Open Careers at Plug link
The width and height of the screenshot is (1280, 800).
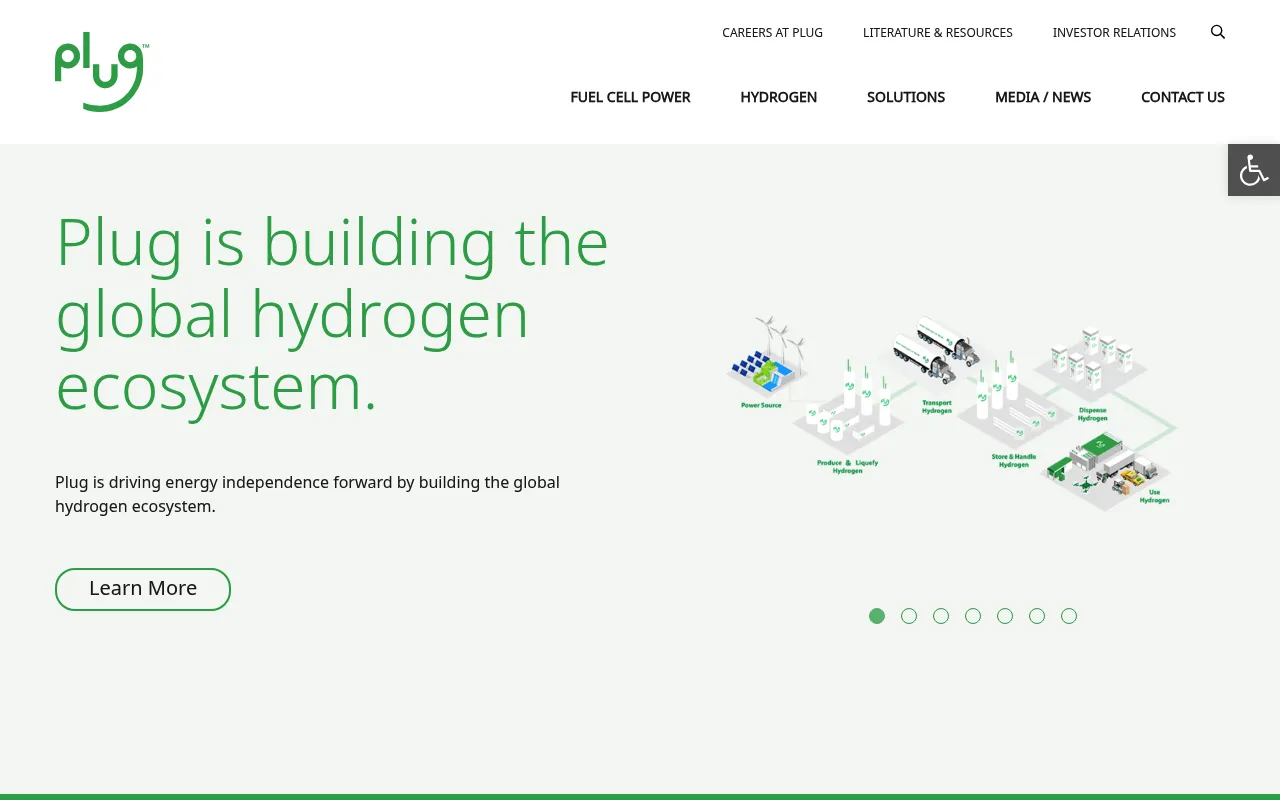coord(772,32)
